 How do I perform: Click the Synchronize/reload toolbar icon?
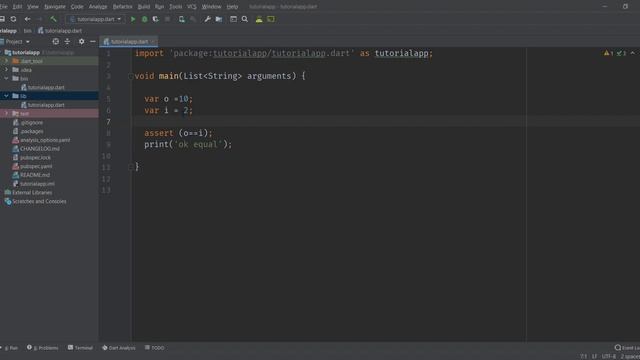(x=13, y=19)
